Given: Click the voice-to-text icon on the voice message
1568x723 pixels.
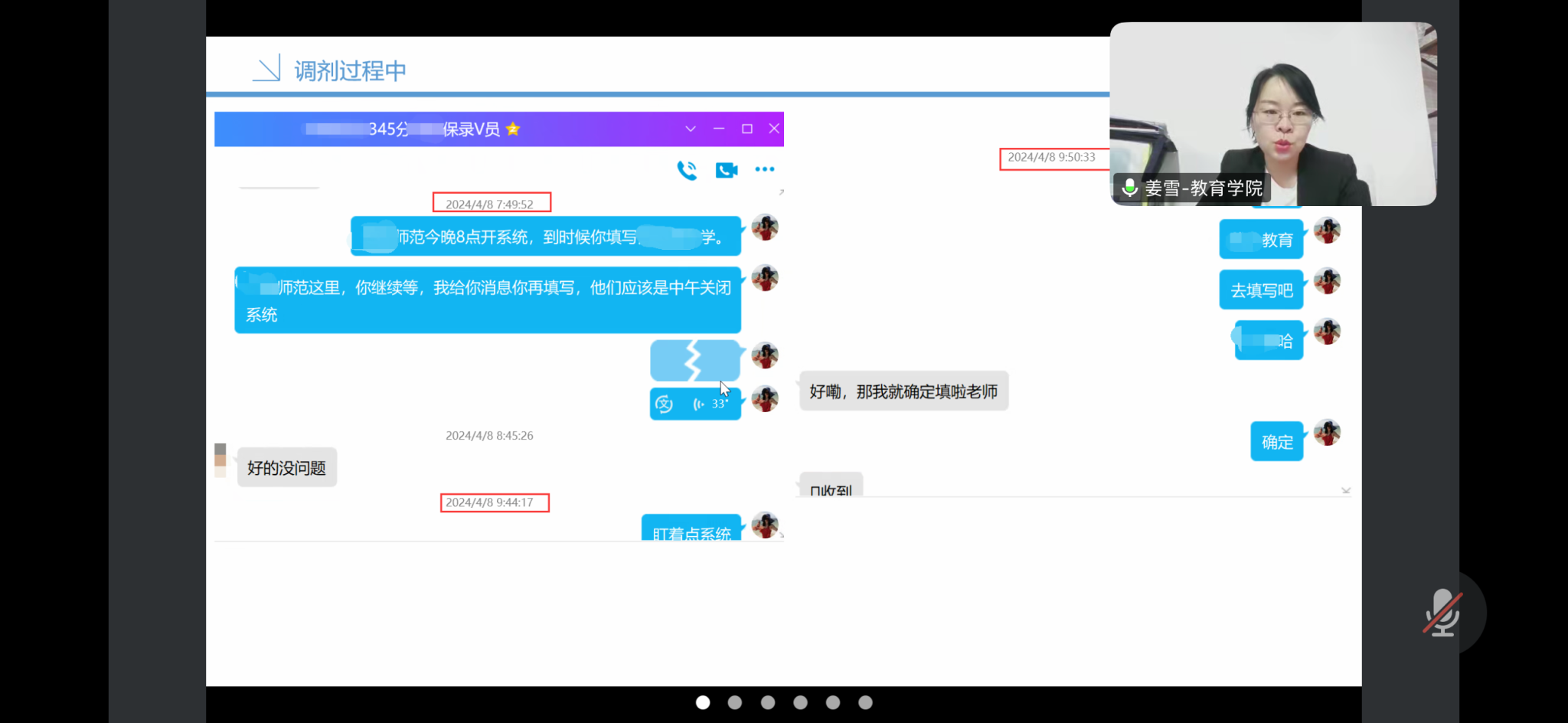Looking at the screenshot, I should click(664, 404).
